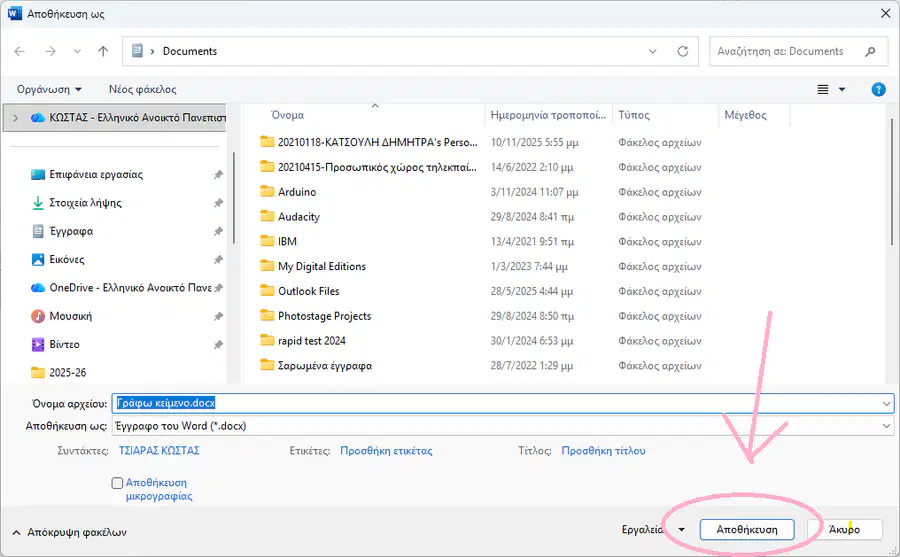Go up one folder level

[103, 51]
